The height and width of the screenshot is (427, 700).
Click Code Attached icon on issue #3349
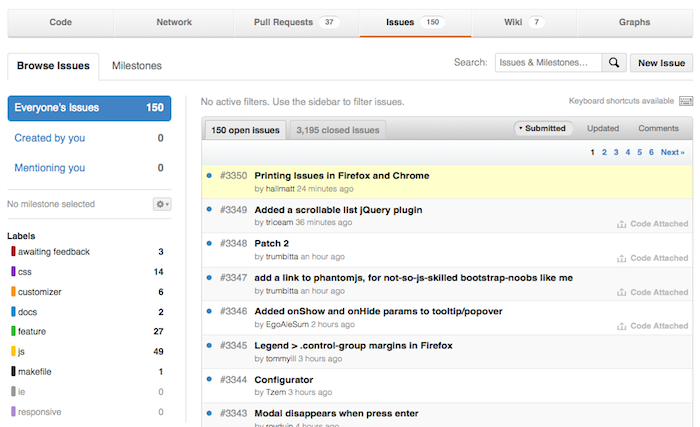point(622,224)
